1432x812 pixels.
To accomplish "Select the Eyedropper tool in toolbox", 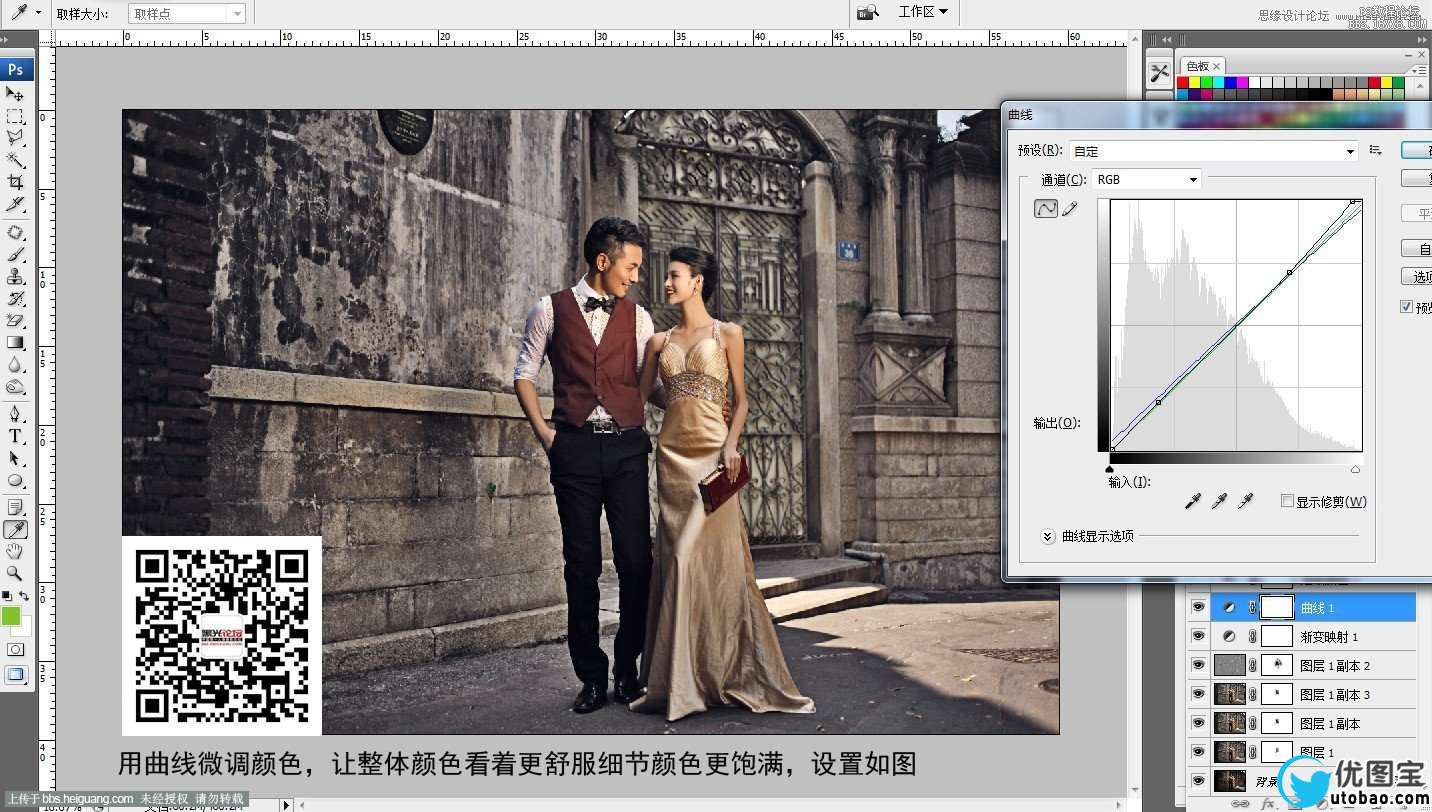I will pyautogui.click(x=15, y=529).
